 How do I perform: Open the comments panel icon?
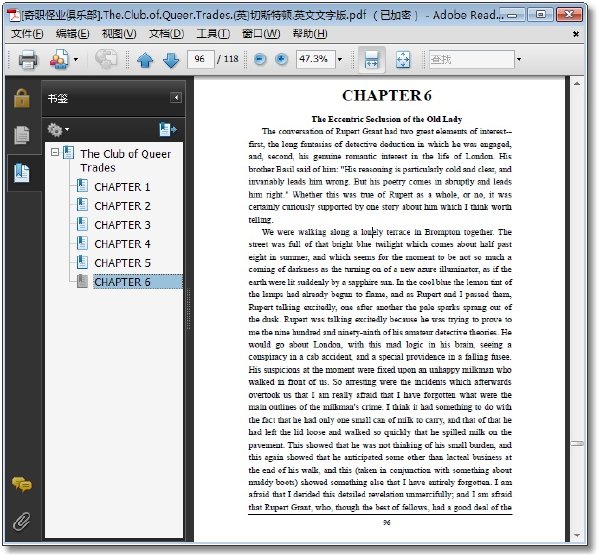[22, 484]
